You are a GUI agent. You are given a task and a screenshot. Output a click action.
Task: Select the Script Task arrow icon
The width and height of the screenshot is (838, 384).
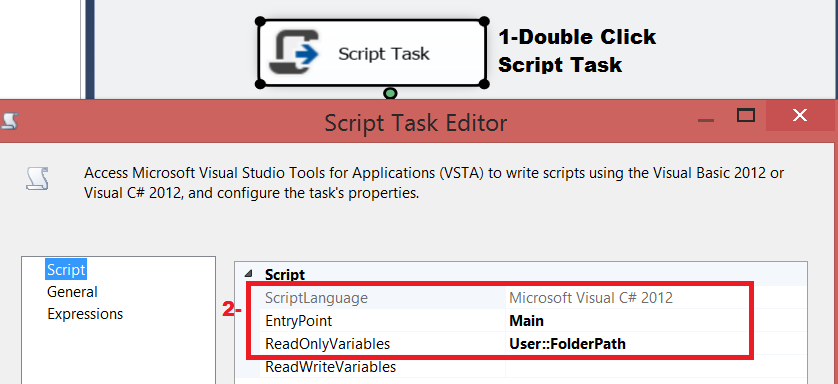[x=293, y=52]
